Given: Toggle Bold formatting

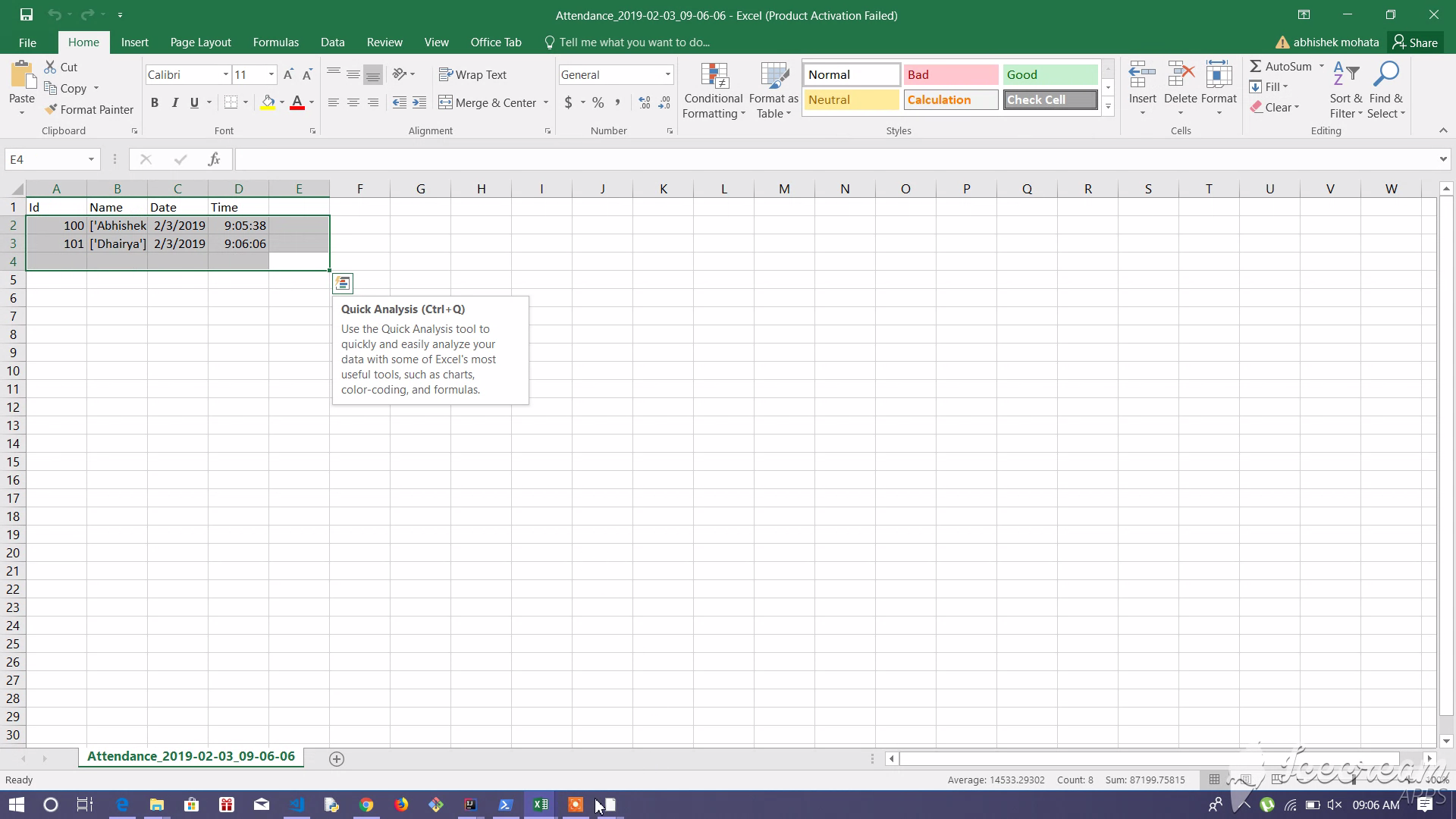Looking at the screenshot, I should (x=155, y=102).
